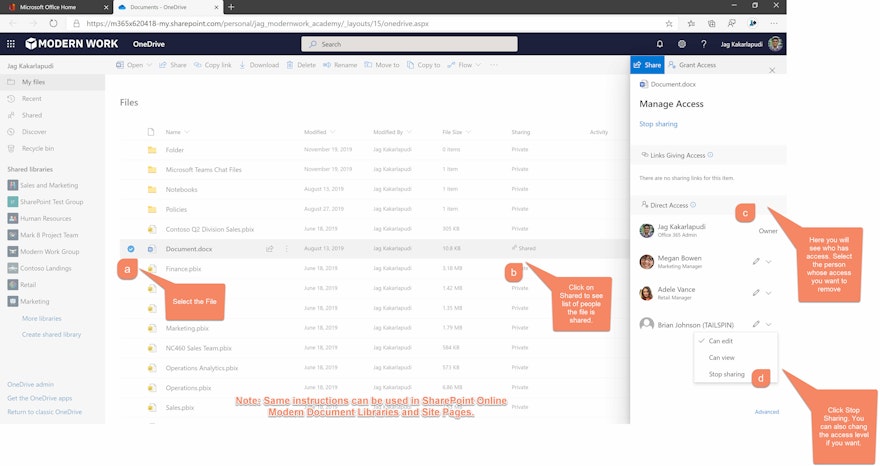This screenshot has height=466, width=880.
Task: Click the notifications bell icon
Action: click(660, 44)
